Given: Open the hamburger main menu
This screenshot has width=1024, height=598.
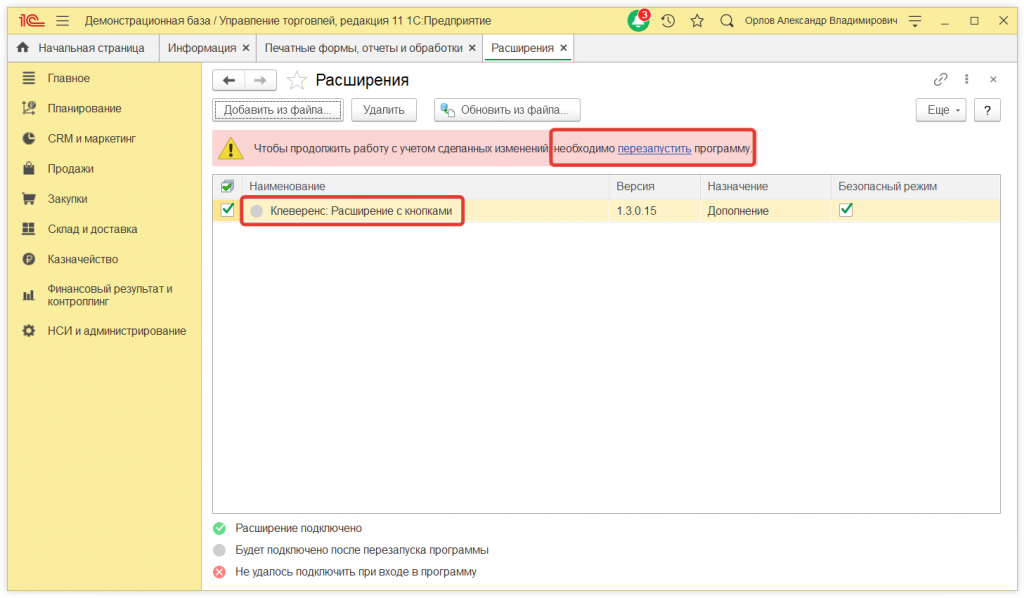Looking at the screenshot, I should click(x=62, y=20).
